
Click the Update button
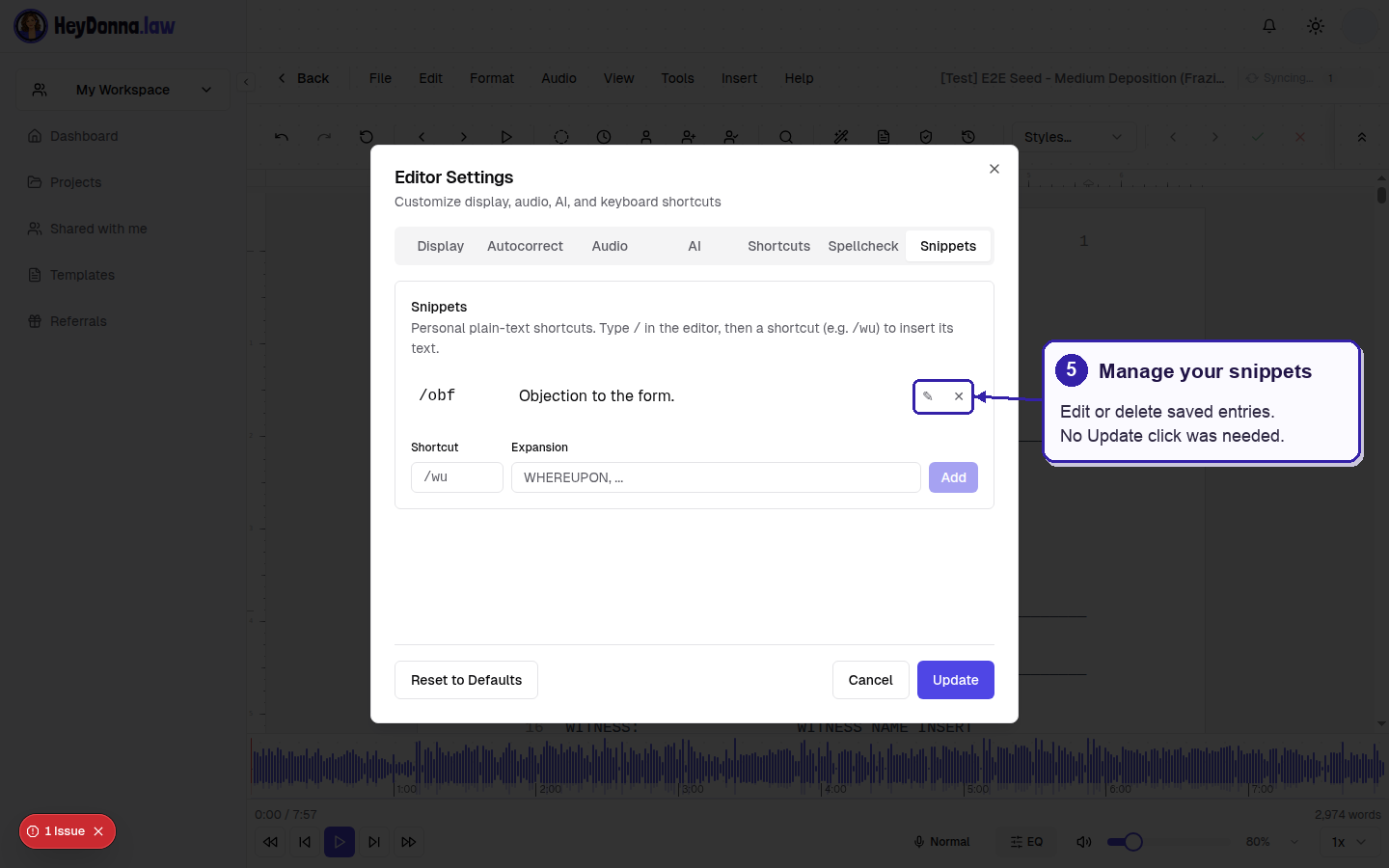pos(956,680)
